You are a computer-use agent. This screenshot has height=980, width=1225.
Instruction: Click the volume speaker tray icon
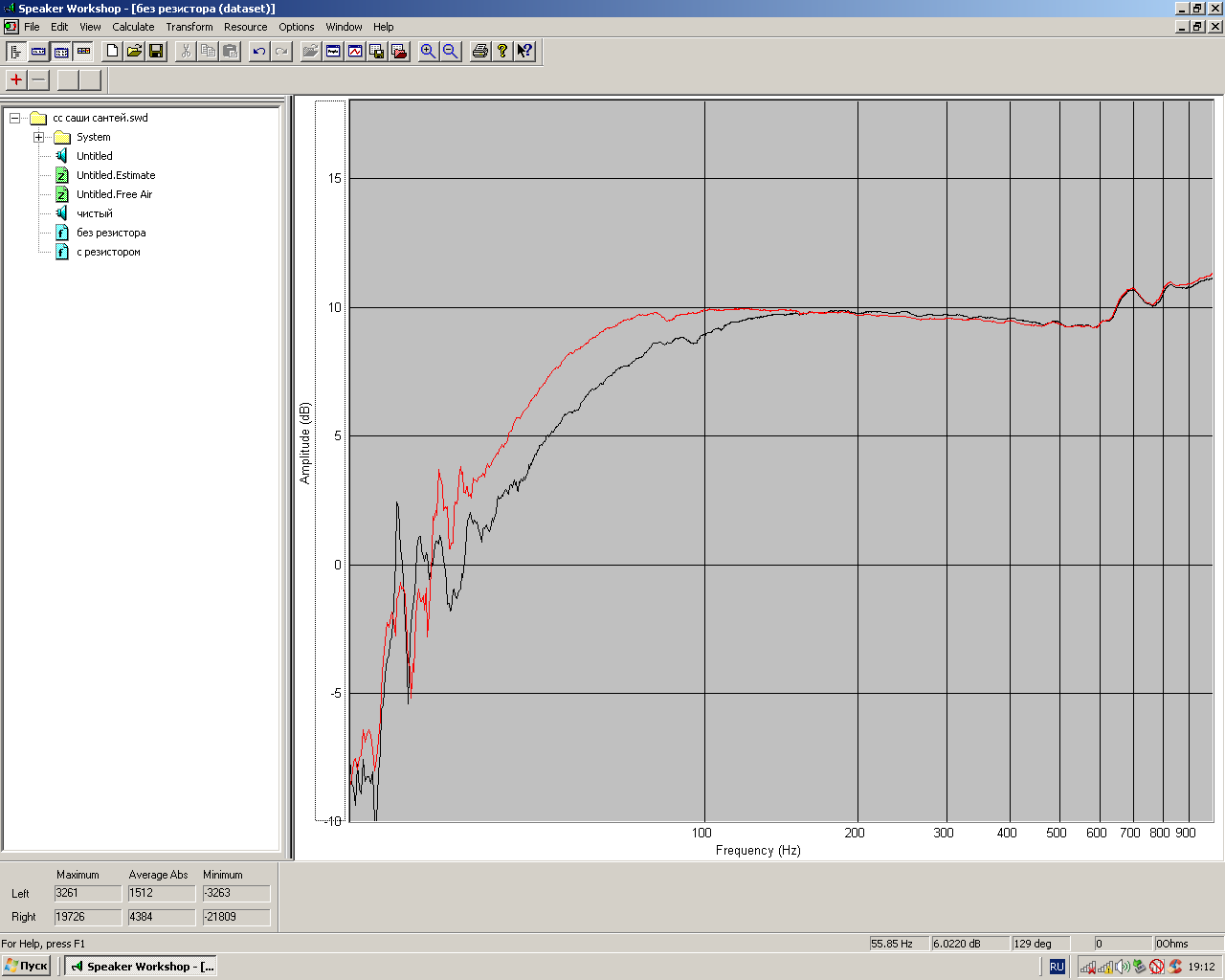point(1123,967)
